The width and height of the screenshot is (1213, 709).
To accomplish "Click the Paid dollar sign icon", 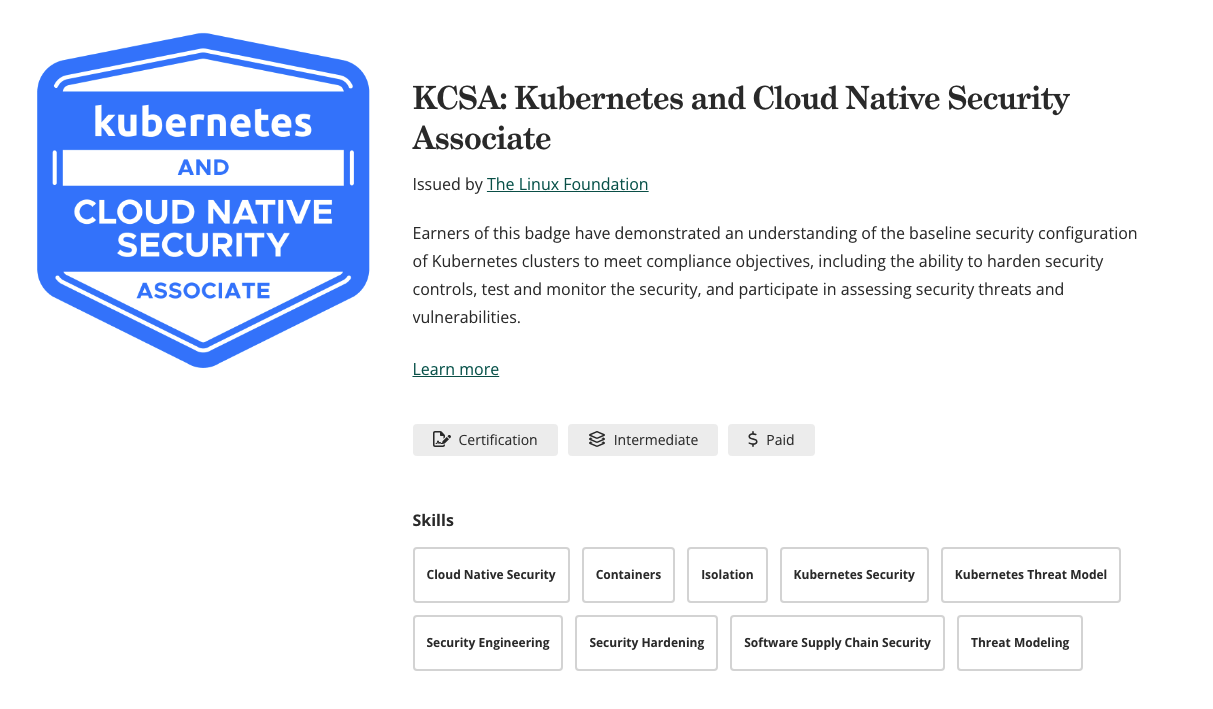I will pos(753,440).
